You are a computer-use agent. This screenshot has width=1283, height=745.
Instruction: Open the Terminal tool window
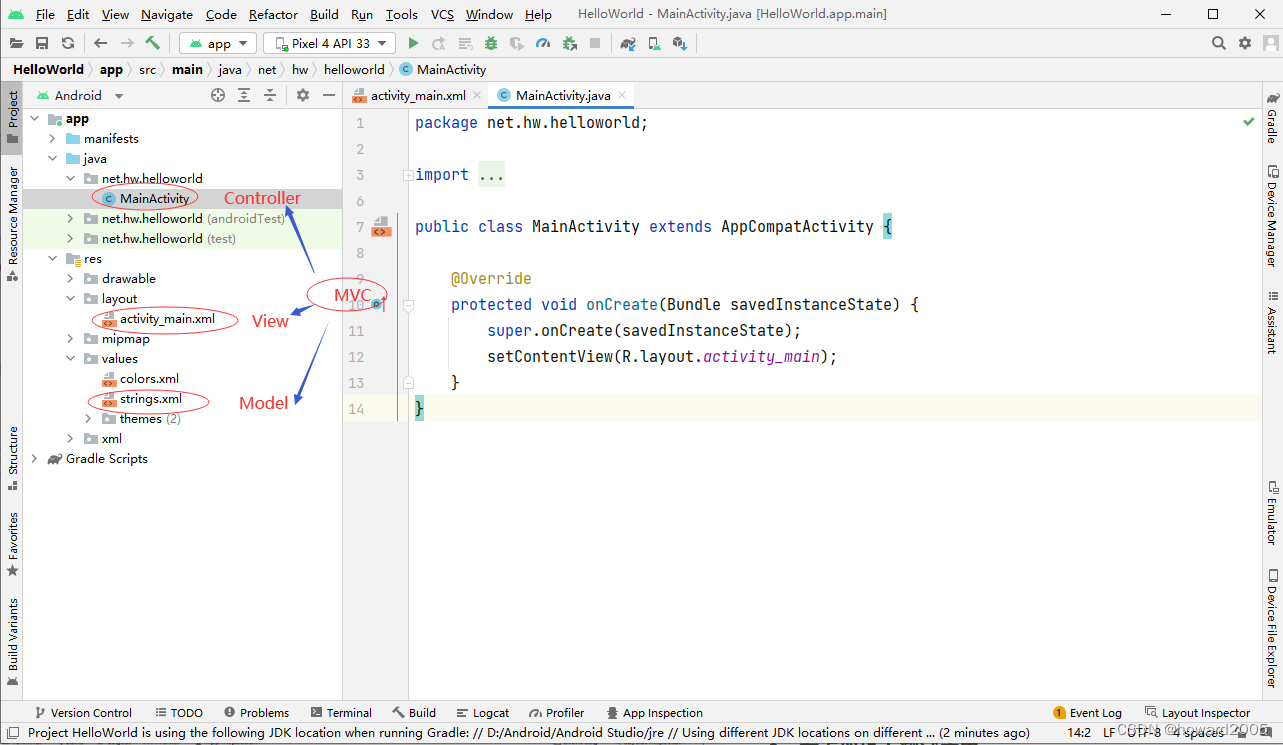pyautogui.click(x=340, y=713)
